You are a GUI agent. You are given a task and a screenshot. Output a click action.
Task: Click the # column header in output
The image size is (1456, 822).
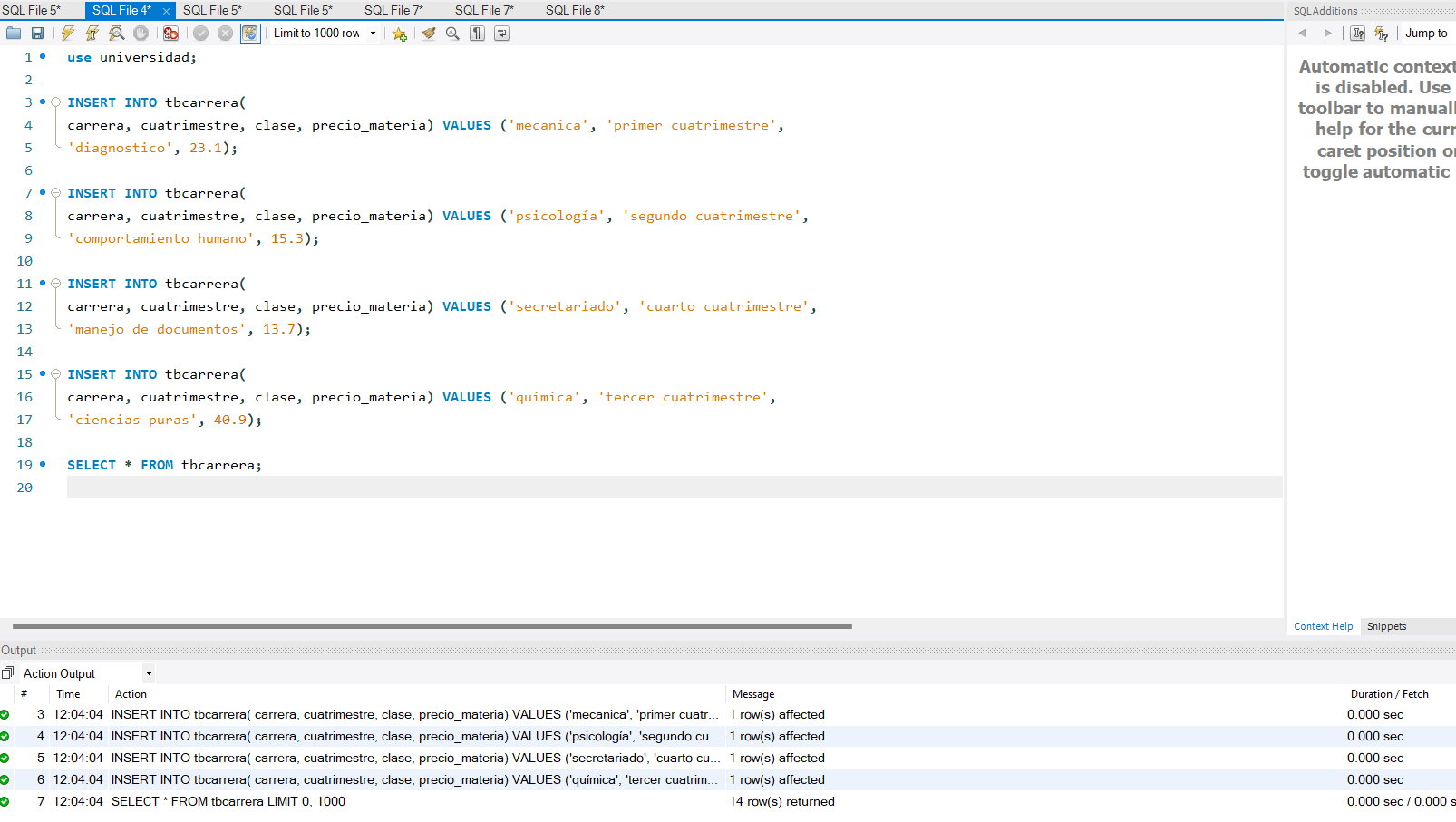click(24, 694)
